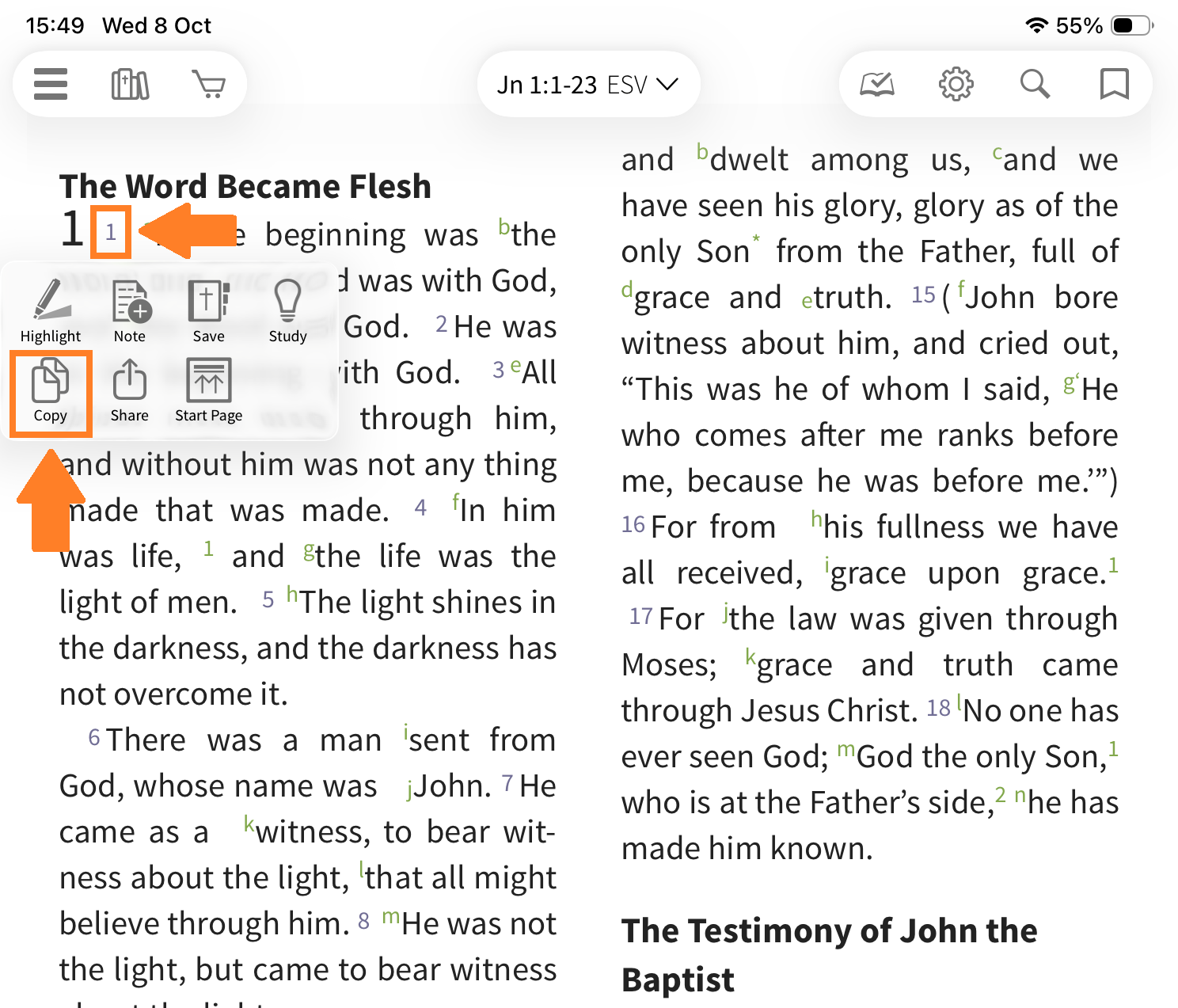Screen dimensions: 1178x1008
Task: Tap verse number 6 before 'There was'
Action: click(94, 738)
